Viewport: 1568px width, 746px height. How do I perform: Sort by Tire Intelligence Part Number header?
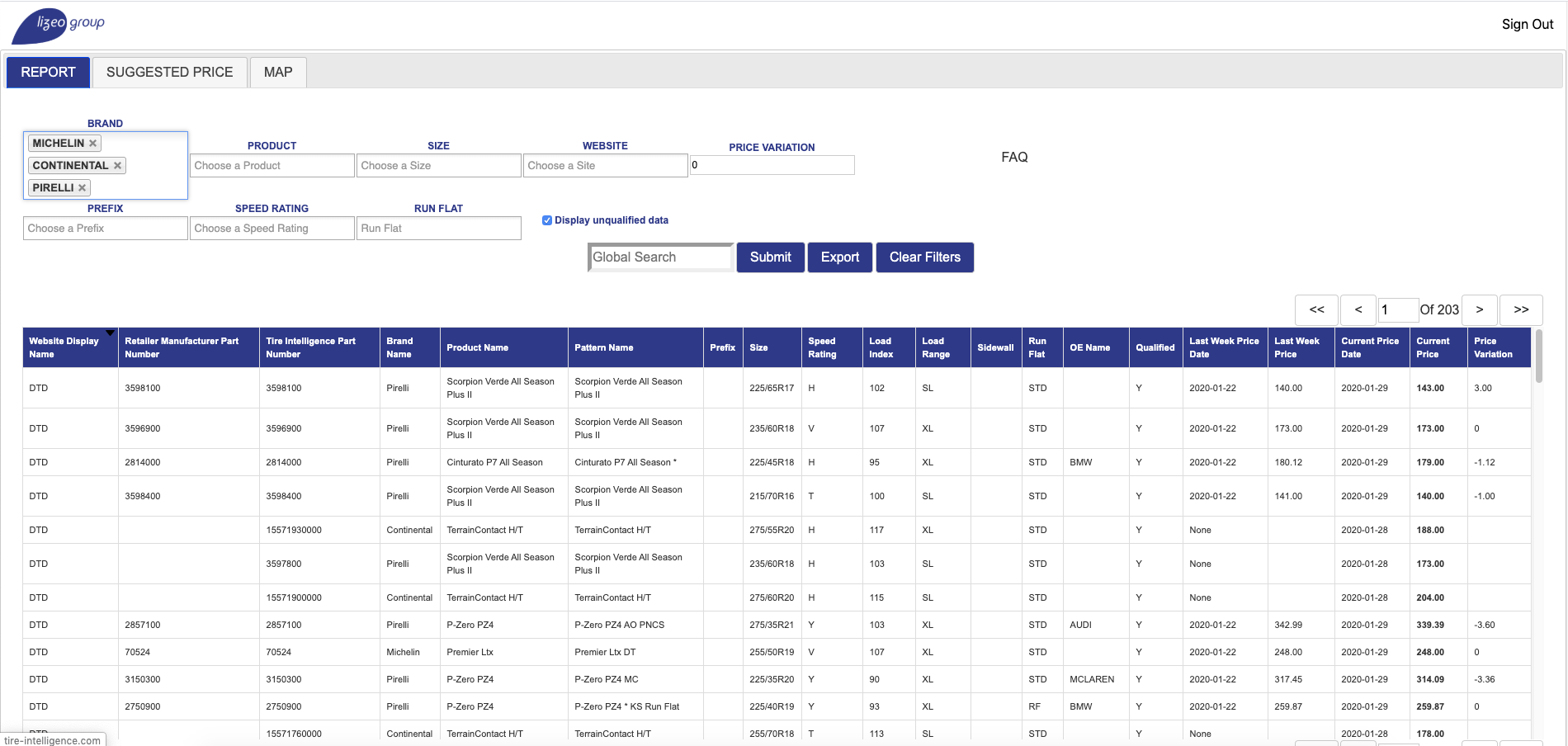[x=320, y=348]
